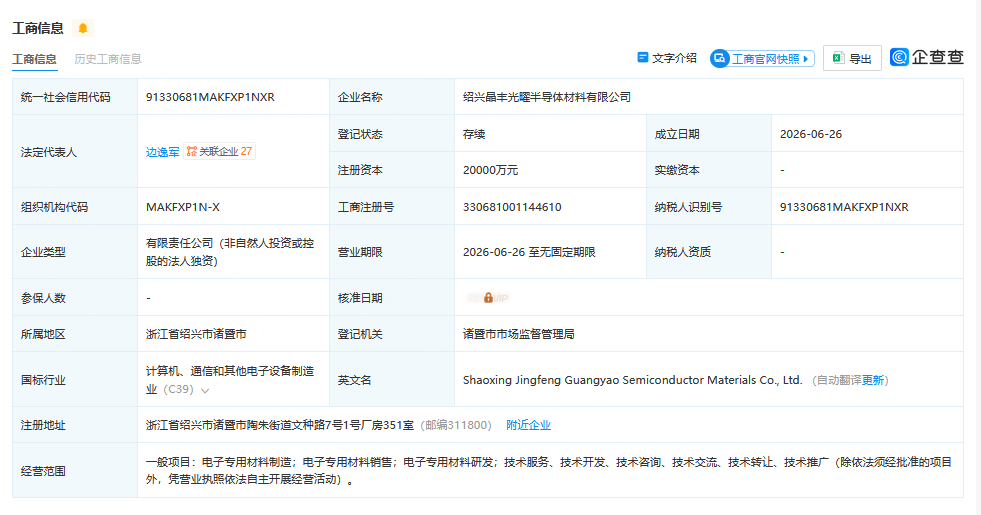Click the orange bell notification icon
The width and height of the screenshot is (981, 515).
(83, 28)
